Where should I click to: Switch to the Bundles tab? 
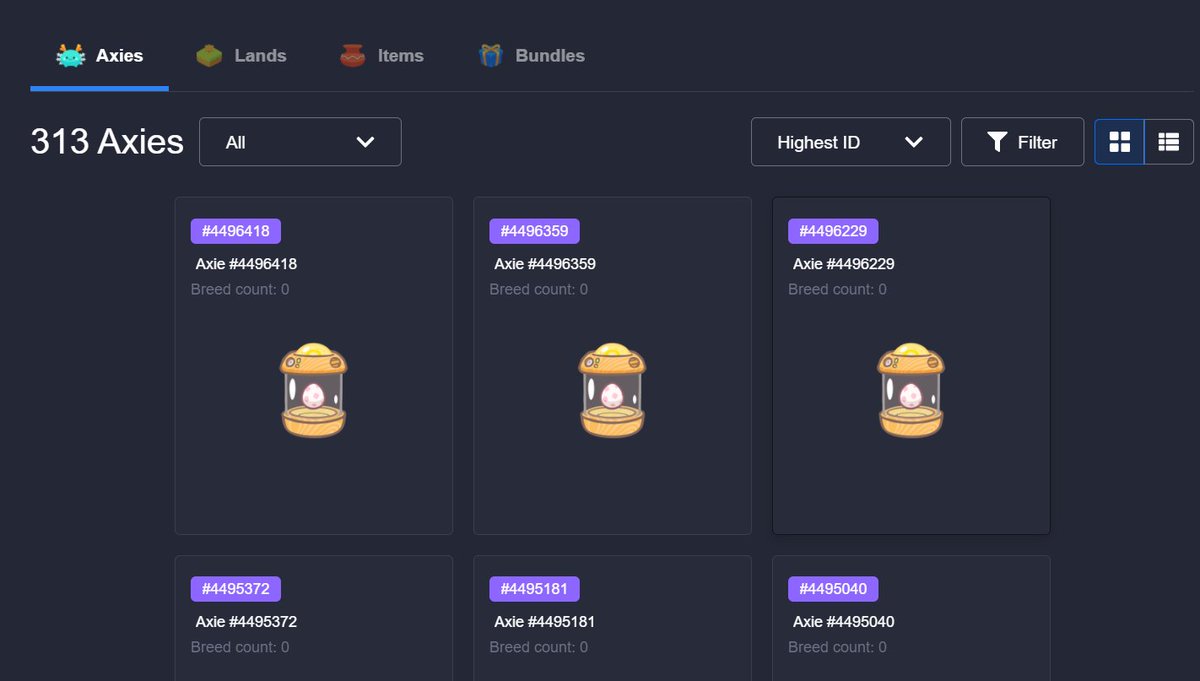tap(531, 56)
